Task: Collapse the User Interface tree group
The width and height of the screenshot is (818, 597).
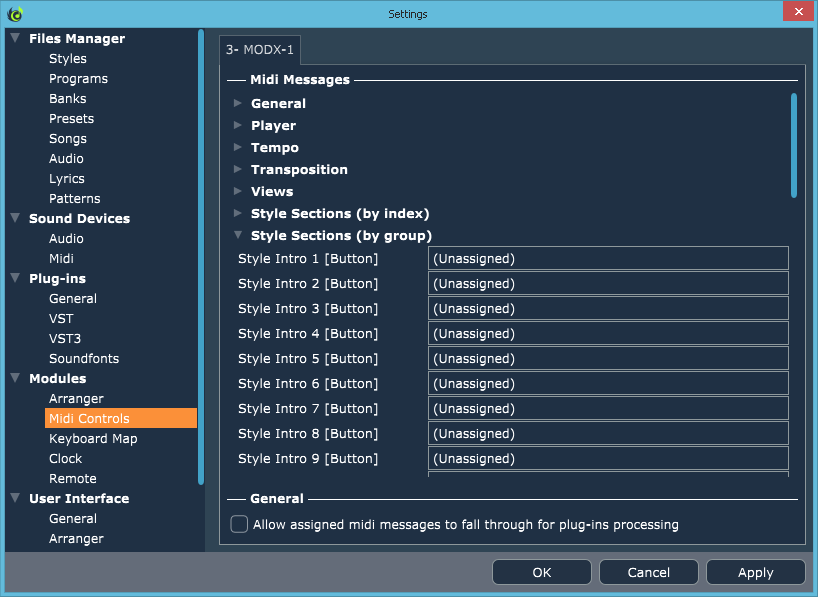Action: 15,498
